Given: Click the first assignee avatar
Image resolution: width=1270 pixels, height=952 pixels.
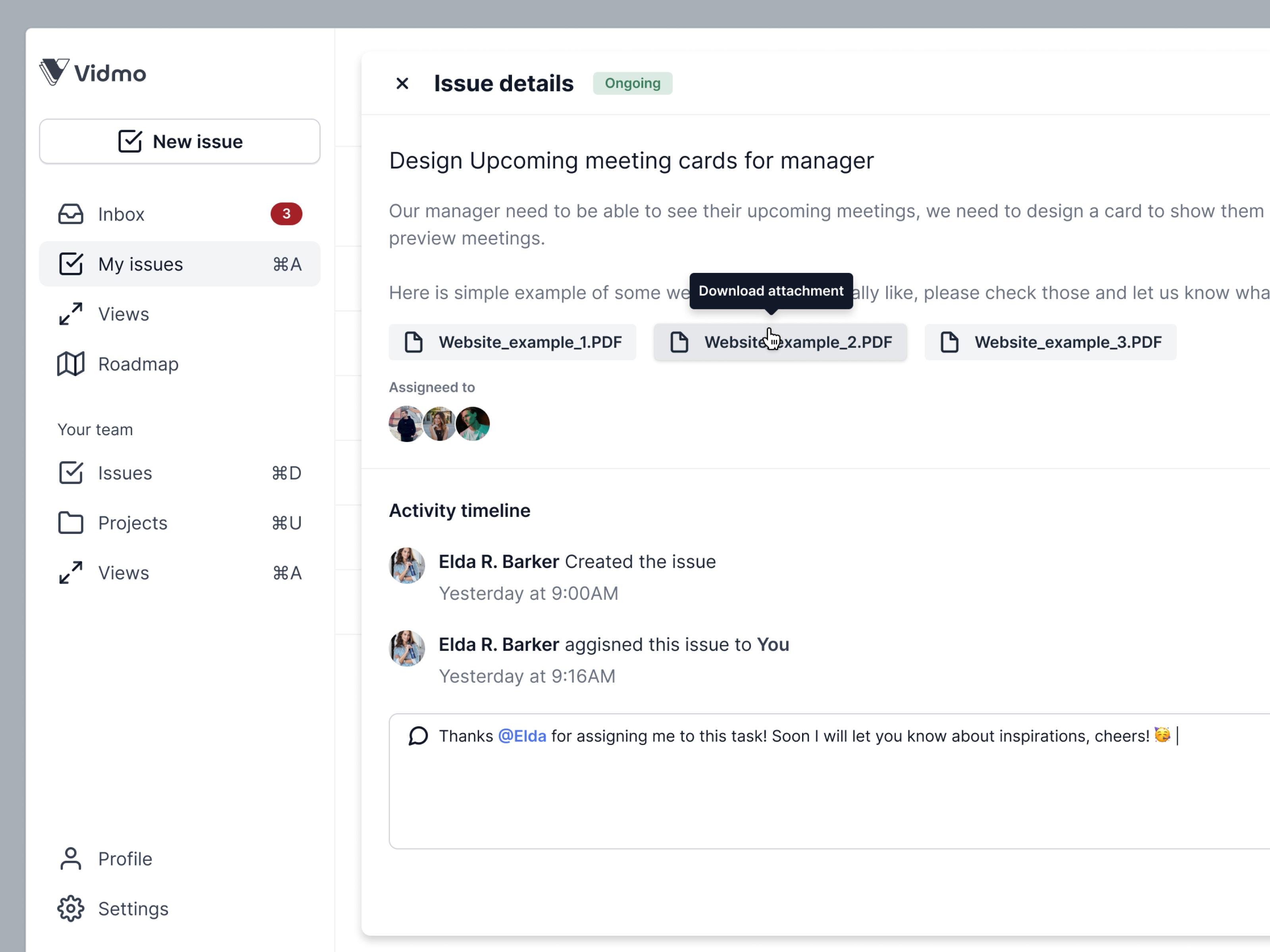Looking at the screenshot, I should [x=406, y=424].
